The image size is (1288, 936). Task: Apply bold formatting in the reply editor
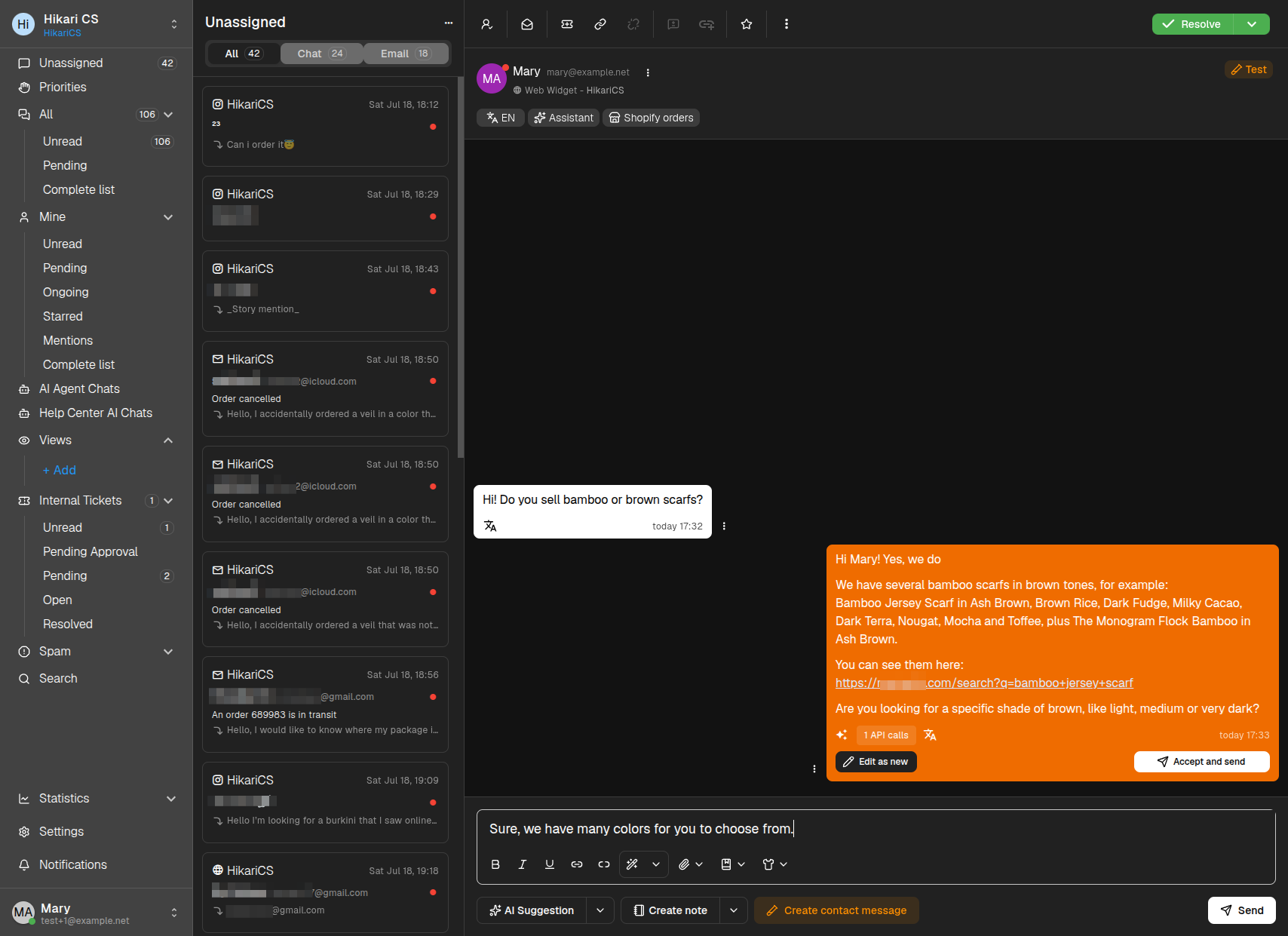[x=495, y=864]
